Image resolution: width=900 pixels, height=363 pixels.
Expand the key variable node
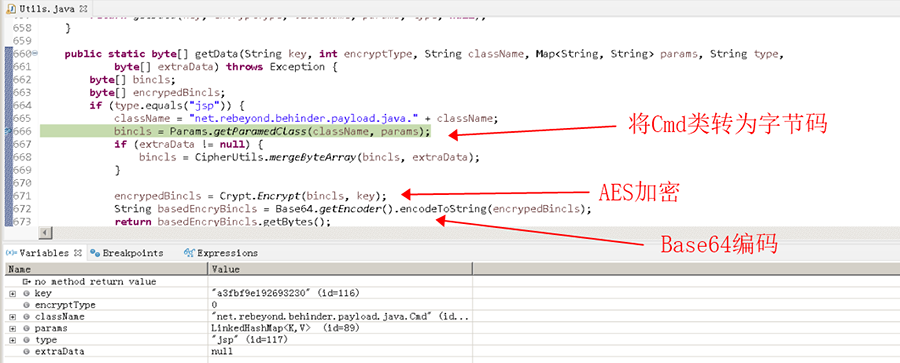click(13, 294)
